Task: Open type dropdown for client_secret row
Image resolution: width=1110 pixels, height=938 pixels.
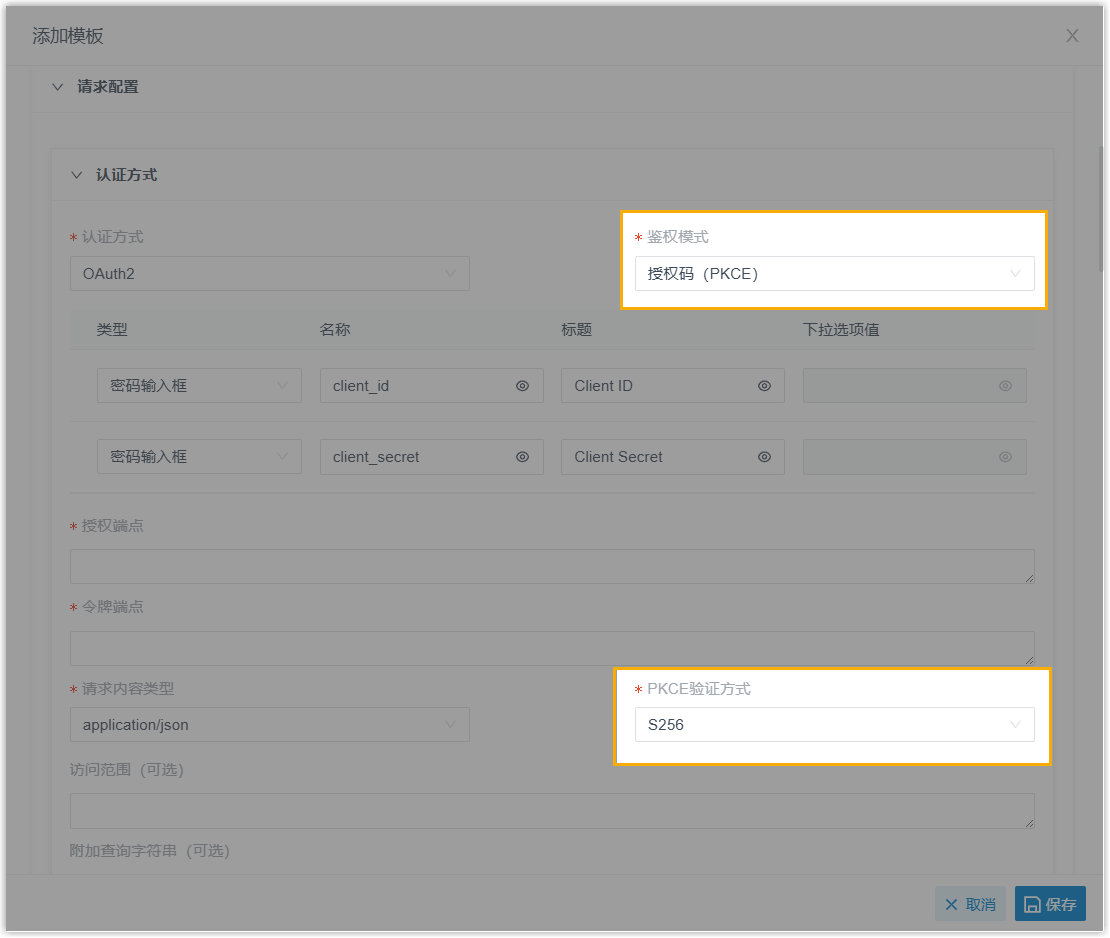Action: point(199,457)
